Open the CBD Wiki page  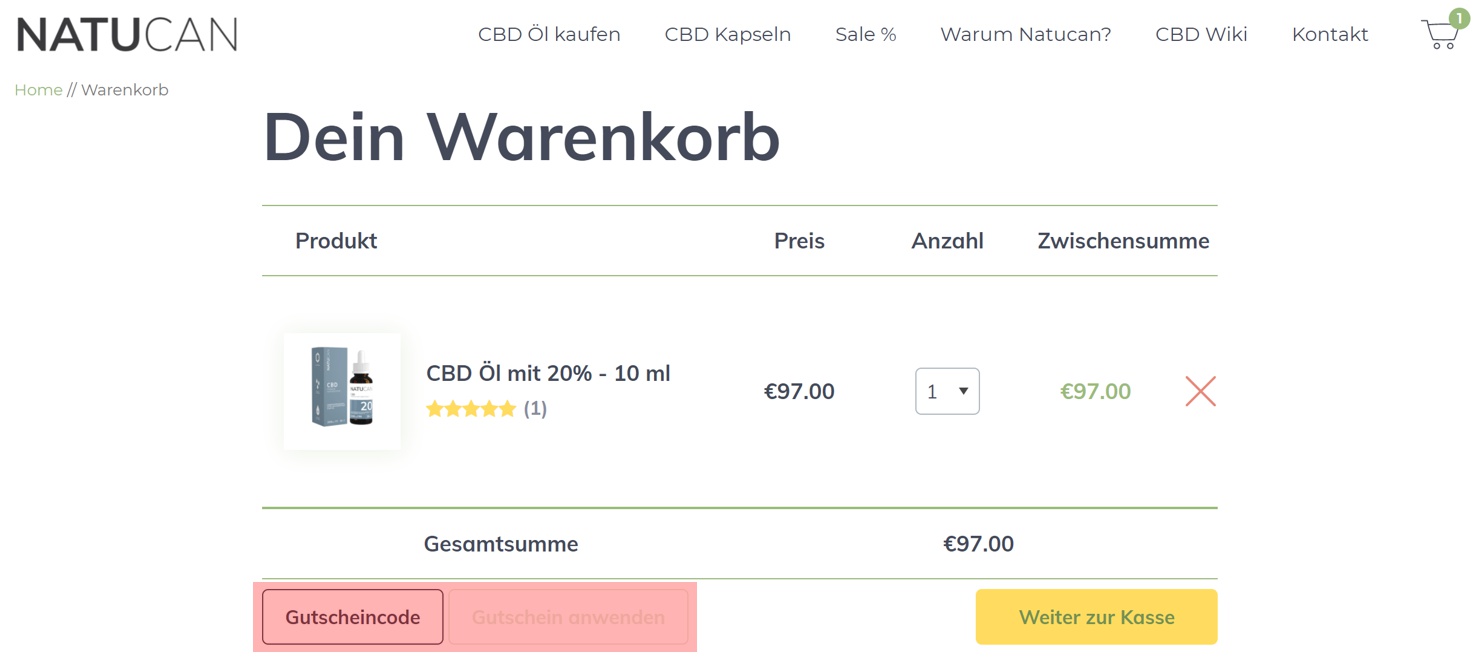[1201, 34]
